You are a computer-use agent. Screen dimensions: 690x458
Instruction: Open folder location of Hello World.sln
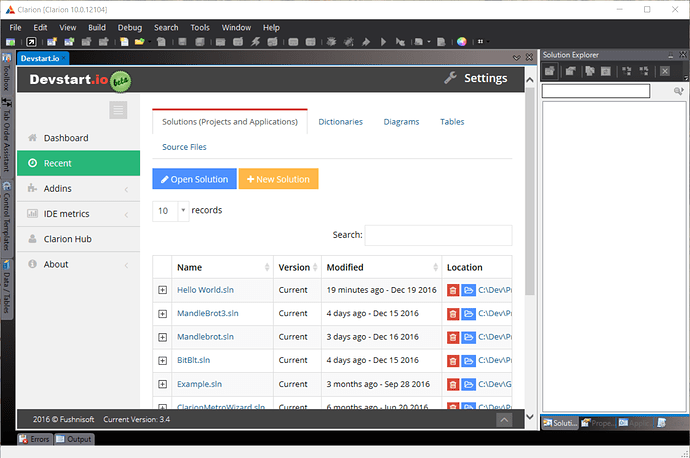pyautogui.click(x=469, y=290)
